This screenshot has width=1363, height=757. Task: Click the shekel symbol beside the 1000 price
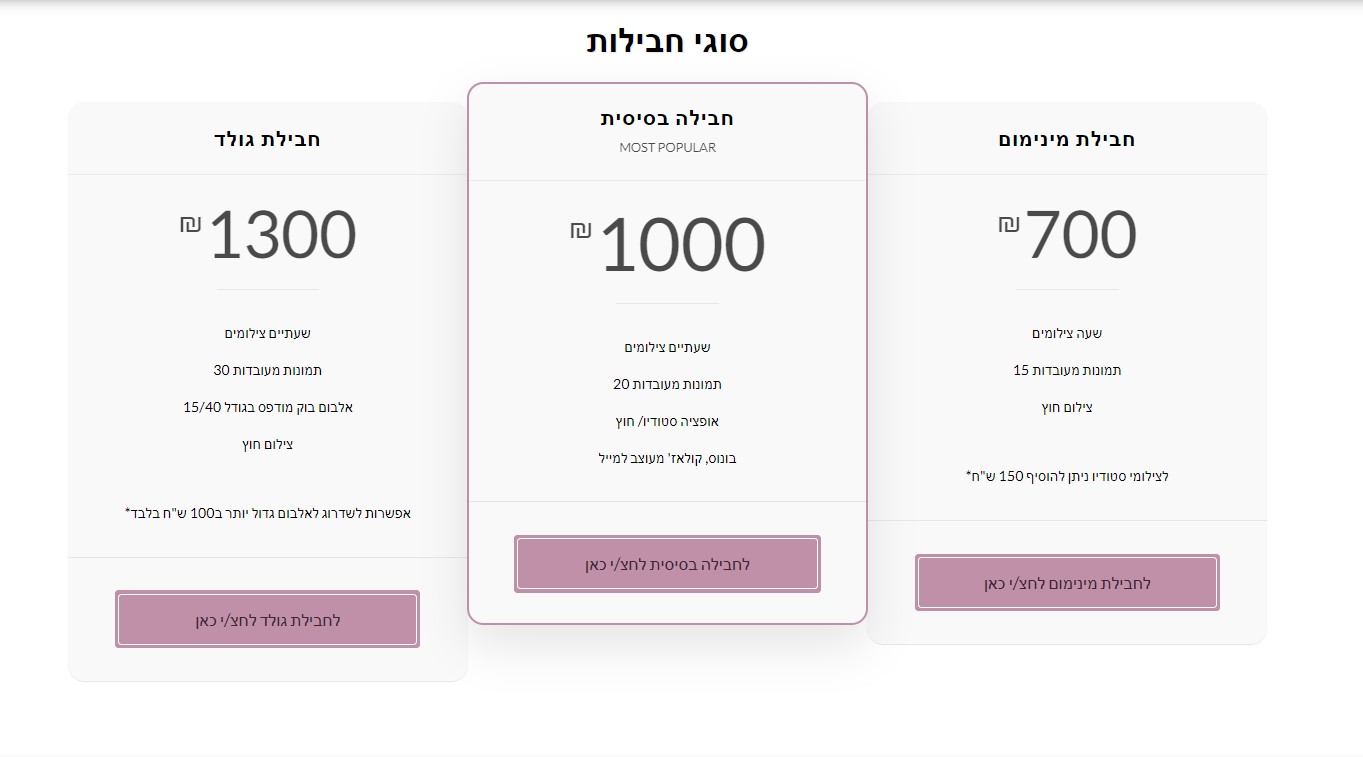pyautogui.click(x=581, y=231)
